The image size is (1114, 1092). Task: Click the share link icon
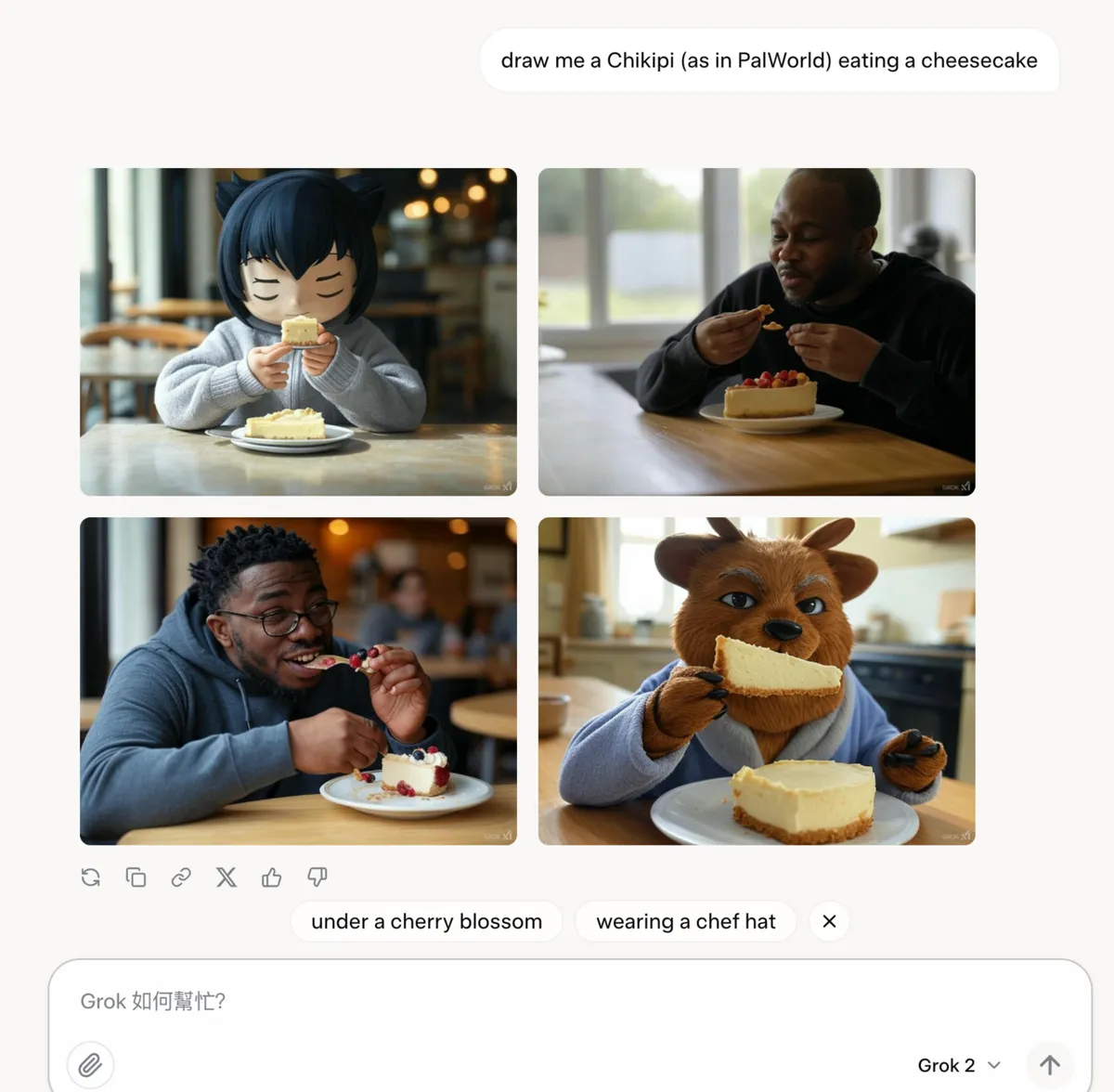coord(181,877)
